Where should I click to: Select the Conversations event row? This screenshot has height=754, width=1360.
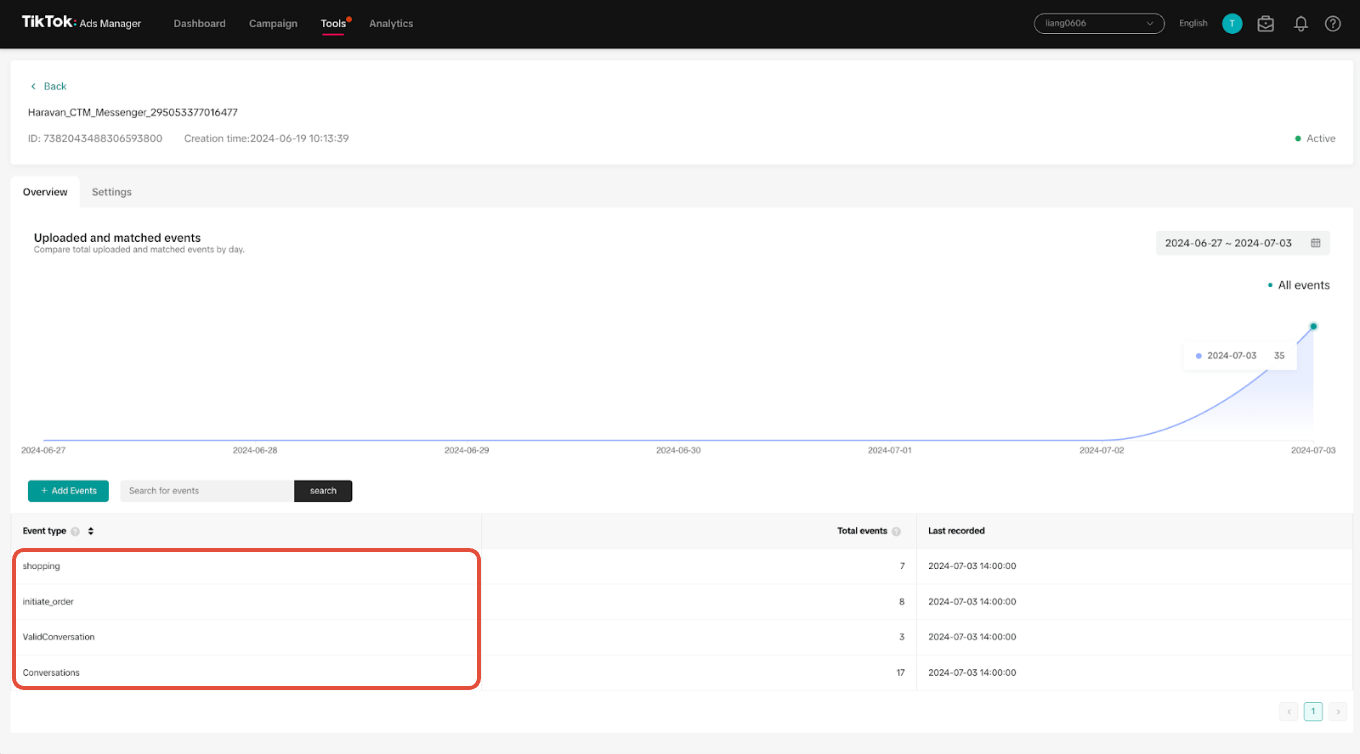[x=681, y=673]
